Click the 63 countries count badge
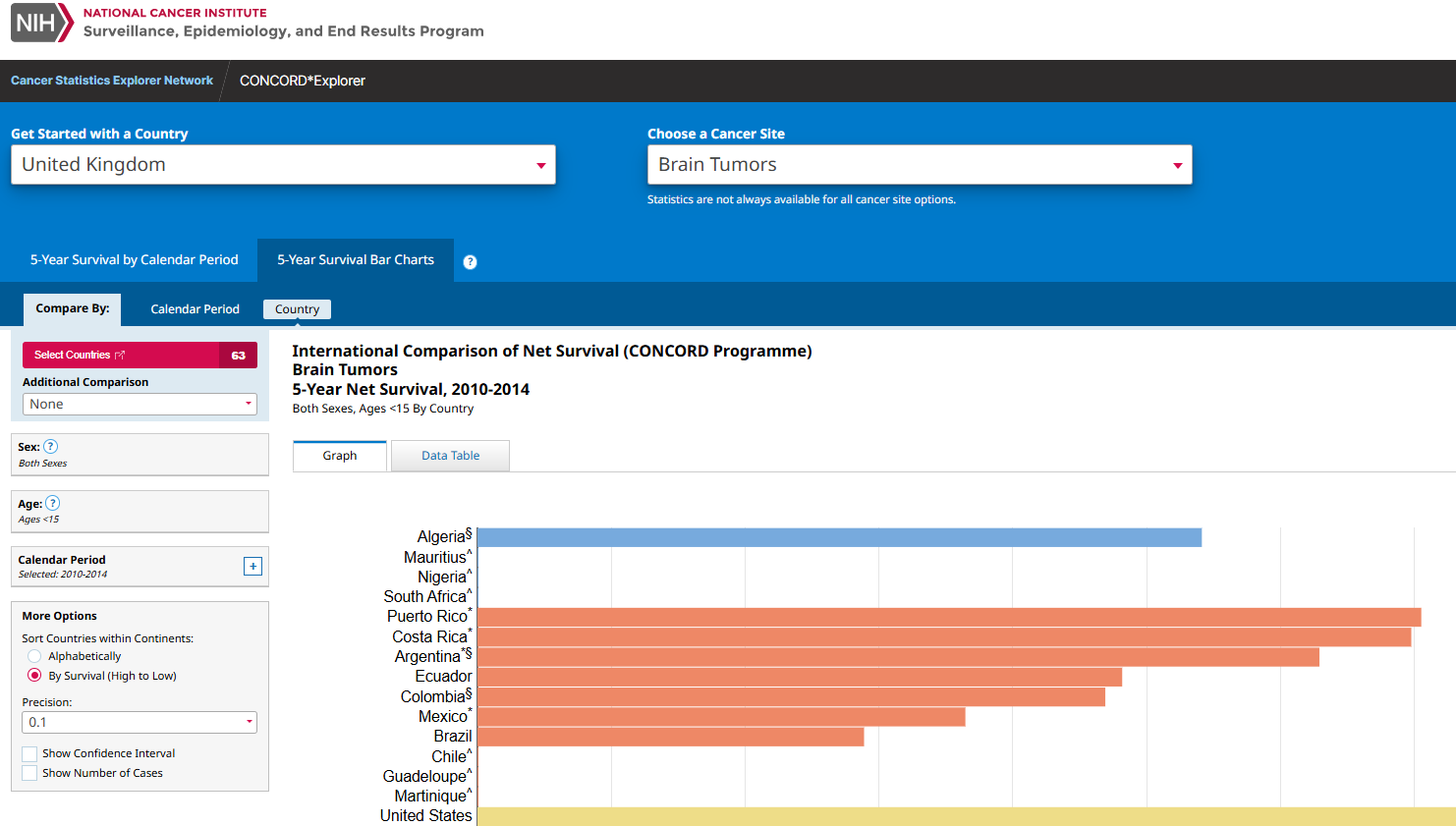Viewport: 1456px width, 826px height. tap(238, 356)
